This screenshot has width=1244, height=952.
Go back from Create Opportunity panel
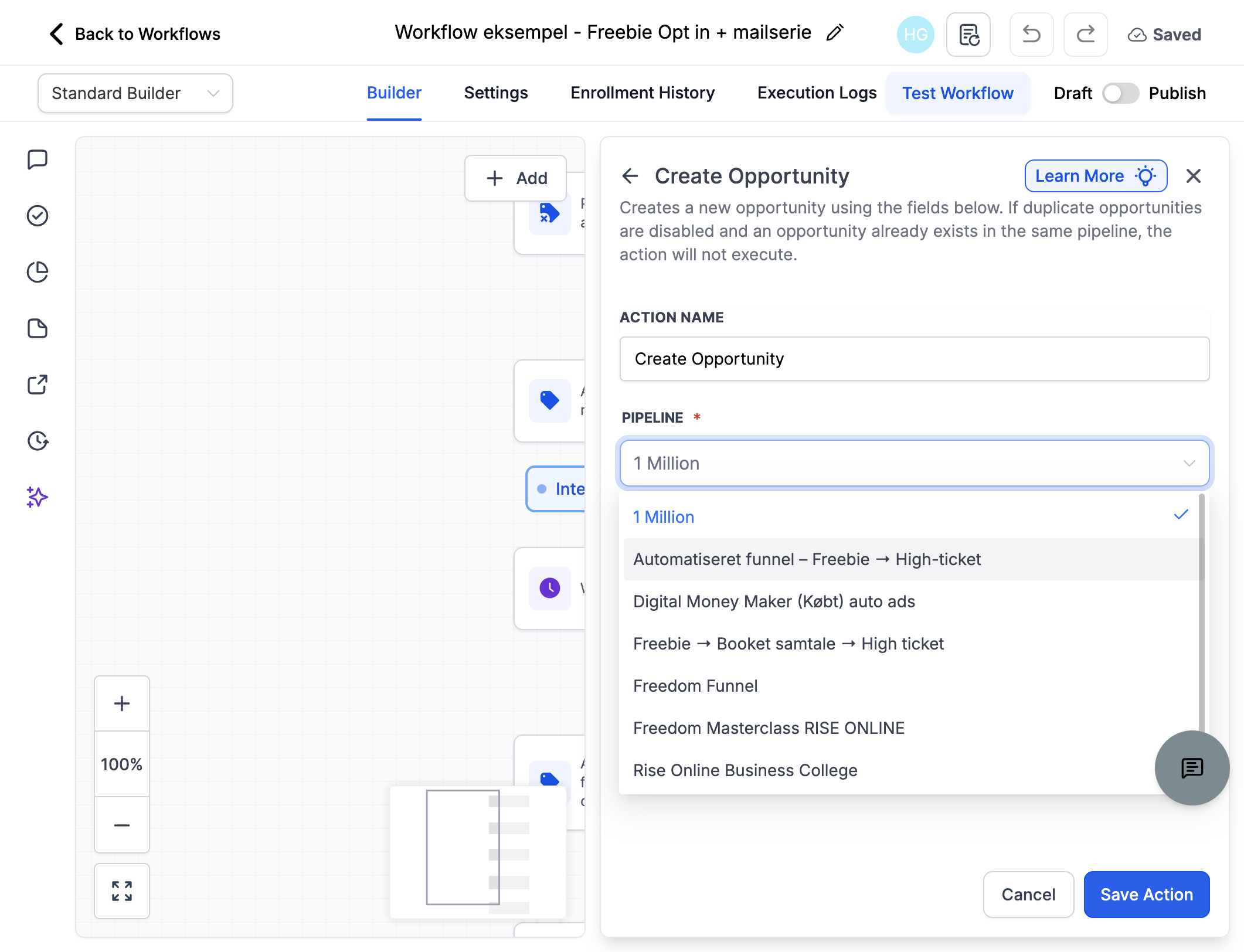(630, 176)
